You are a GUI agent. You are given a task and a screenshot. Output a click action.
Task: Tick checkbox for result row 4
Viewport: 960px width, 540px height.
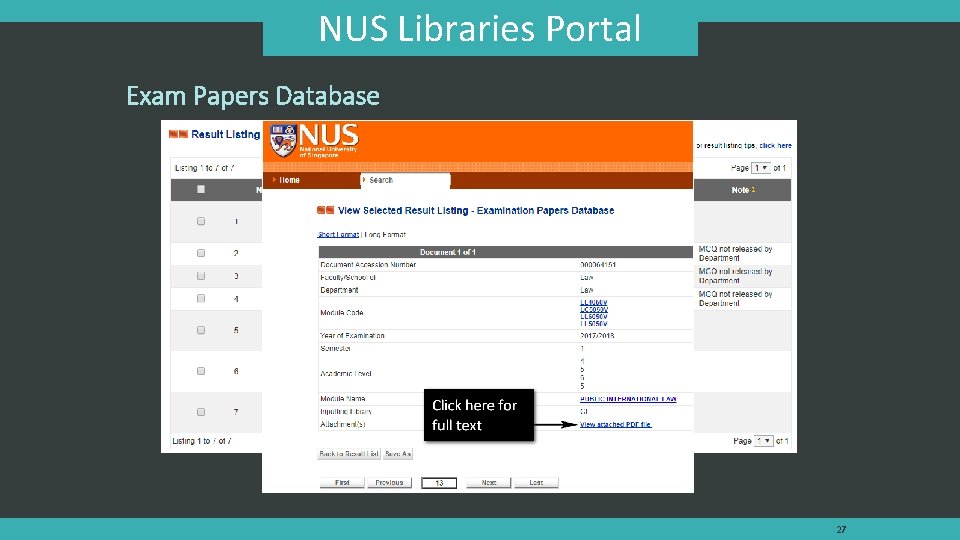tap(201, 299)
